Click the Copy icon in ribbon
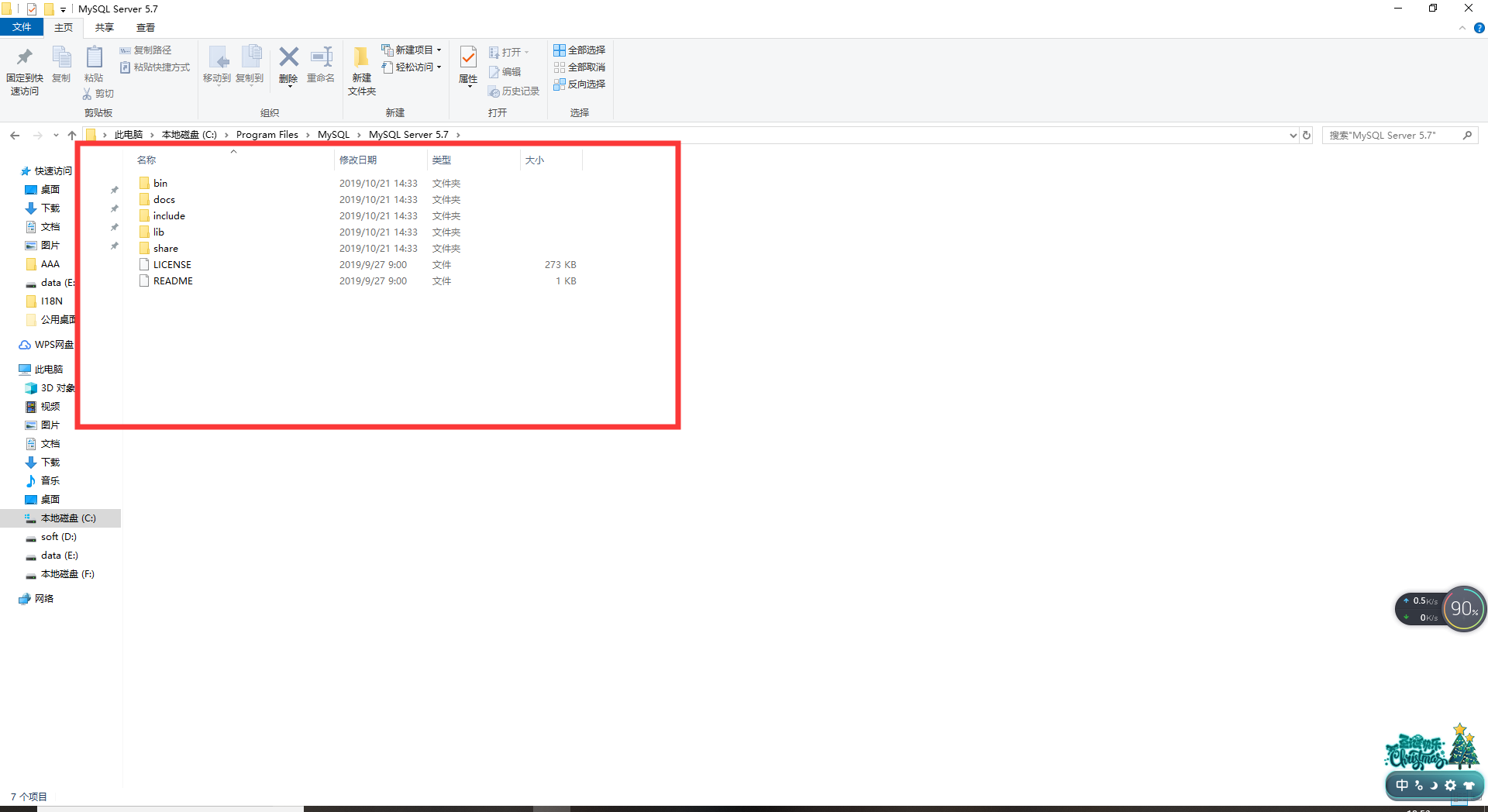The image size is (1488, 812). coord(61,58)
